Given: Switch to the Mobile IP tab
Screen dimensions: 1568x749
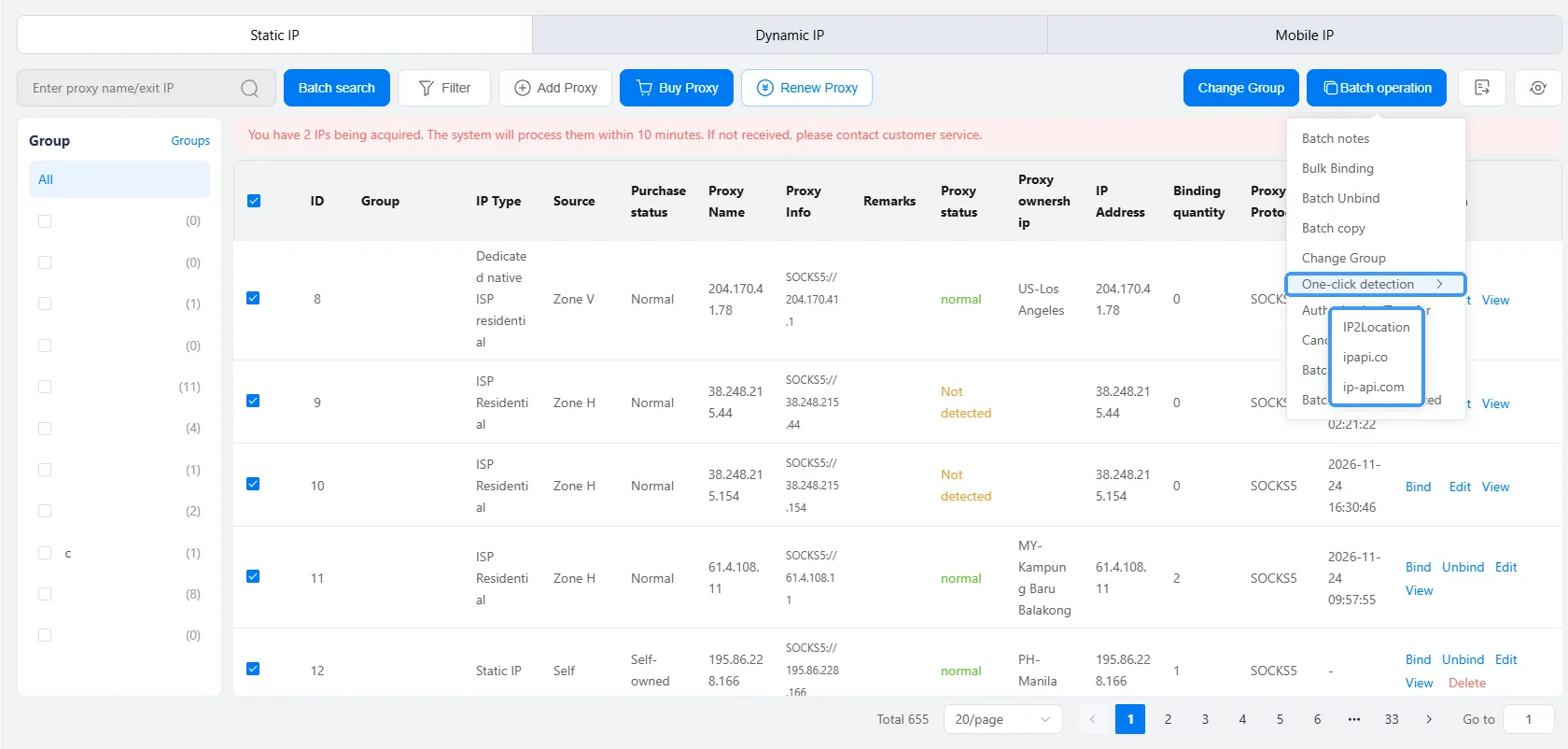Looking at the screenshot, I should (1305, 35).
